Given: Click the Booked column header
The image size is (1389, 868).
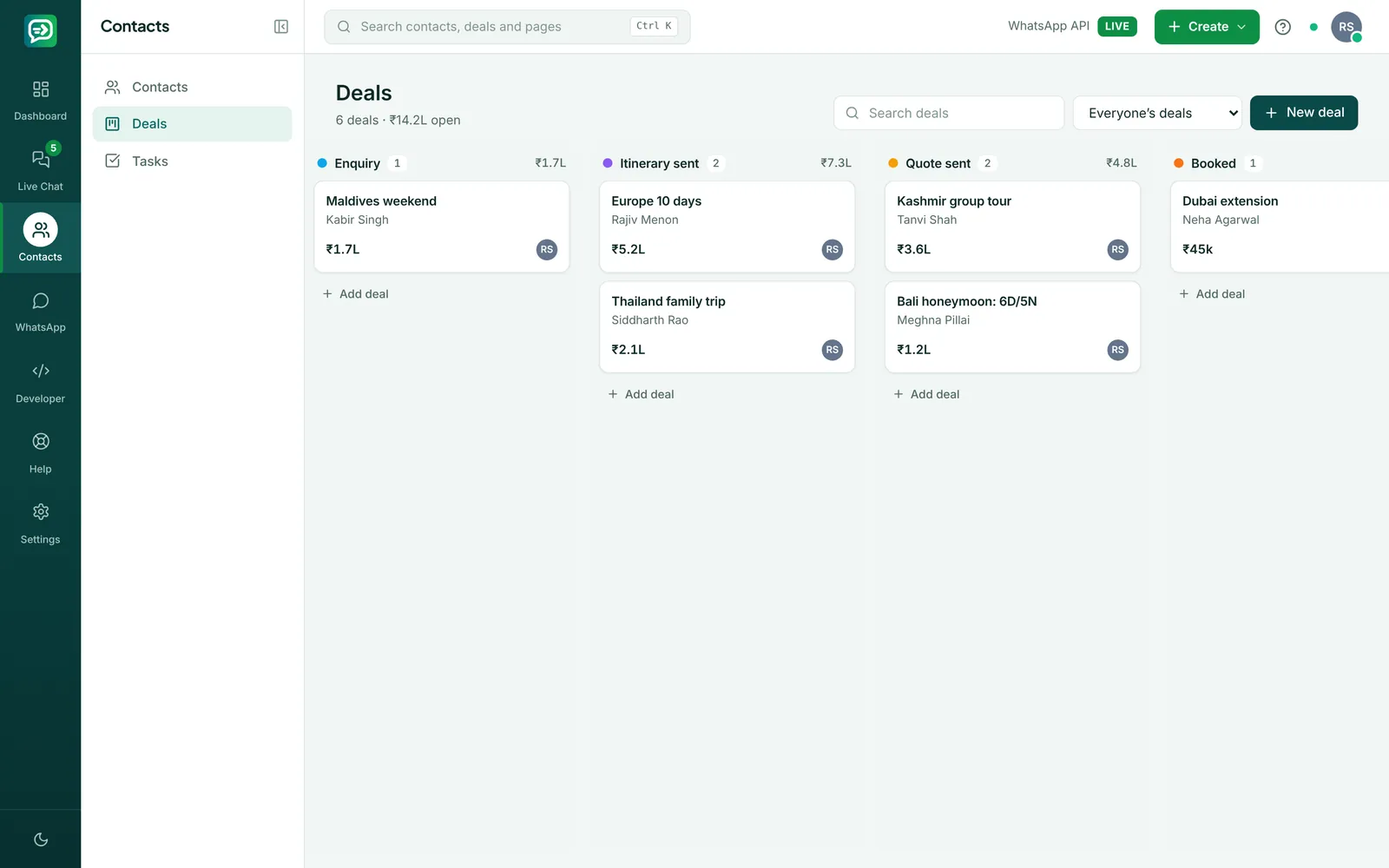Looking at the screenshot, I should 1213,163.
